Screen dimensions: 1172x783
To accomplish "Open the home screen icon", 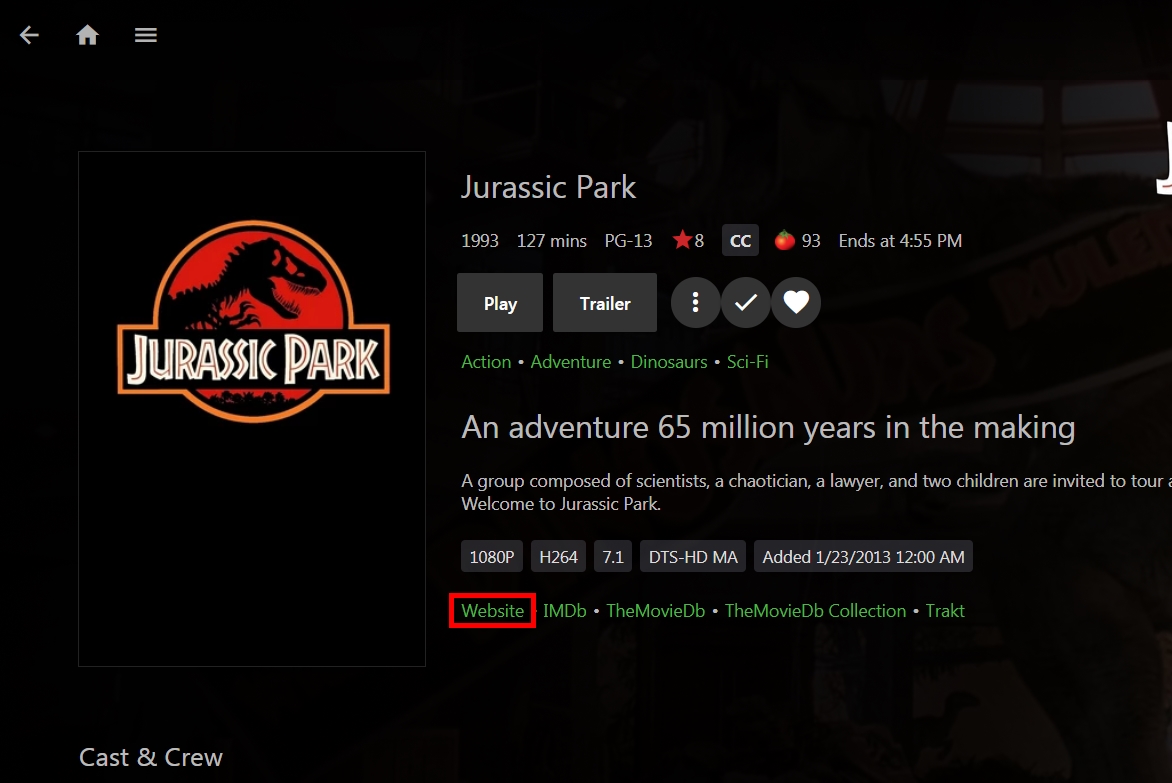I will (88, 35).
